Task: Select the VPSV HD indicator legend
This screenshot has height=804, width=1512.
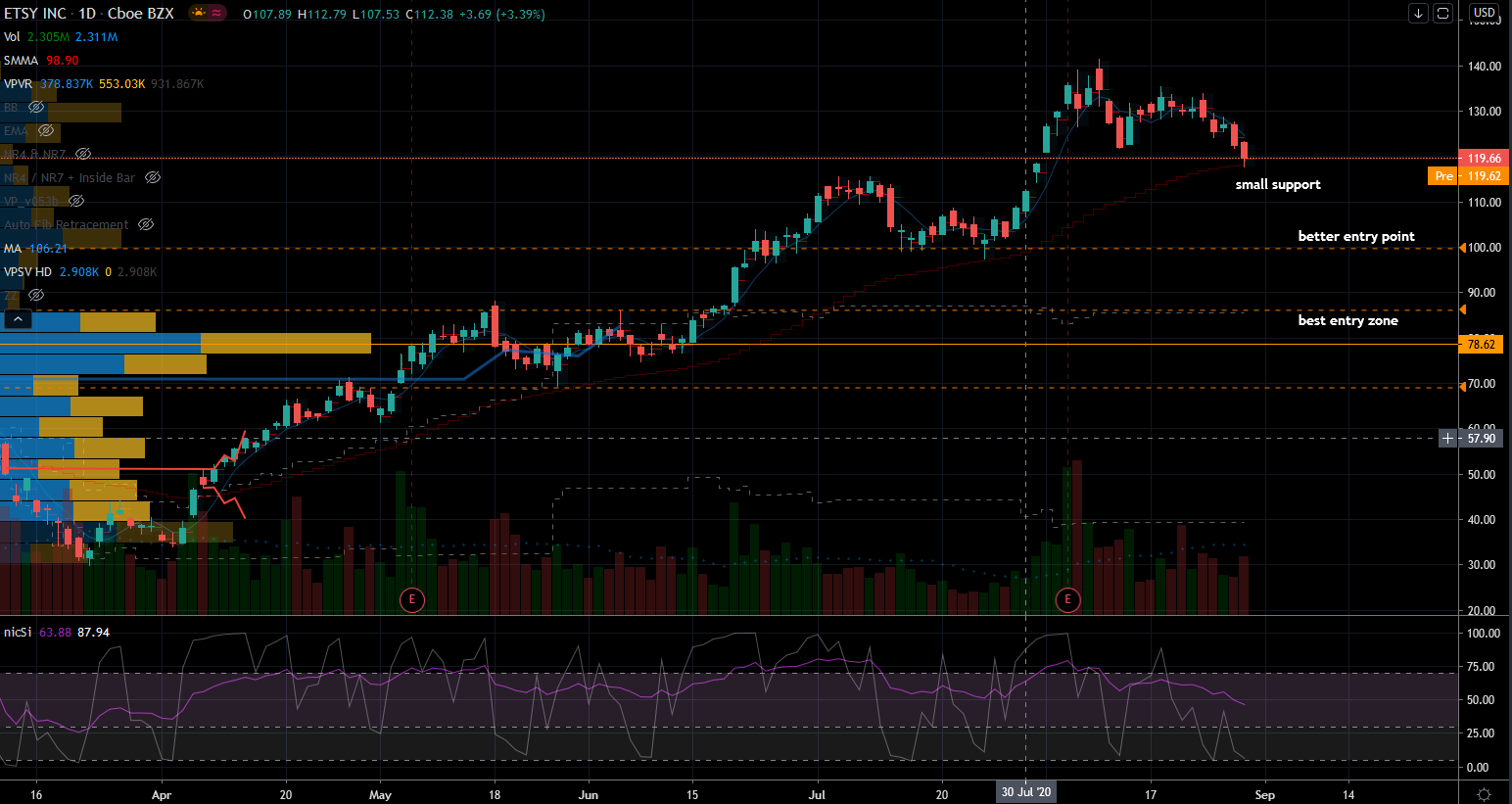Action: point(27,271)
